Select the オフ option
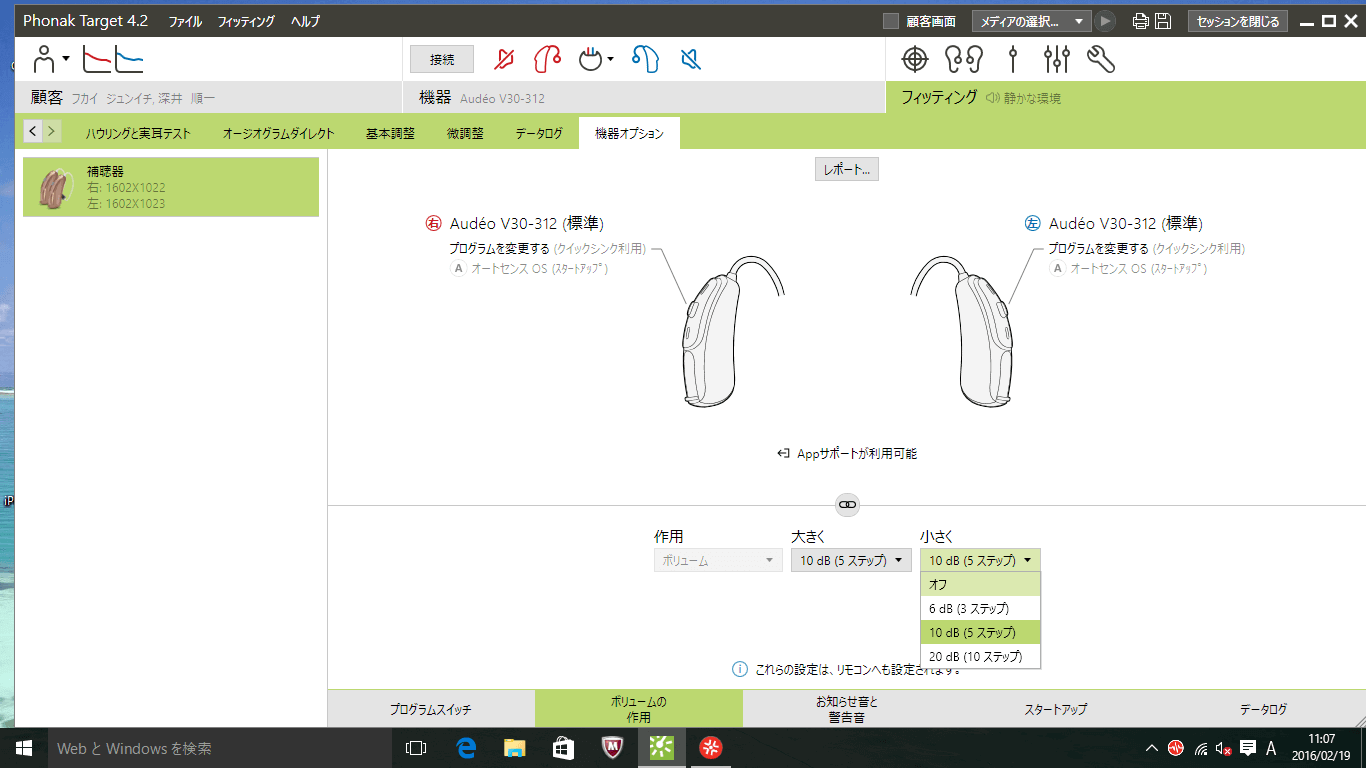 [x=980, y=585]
